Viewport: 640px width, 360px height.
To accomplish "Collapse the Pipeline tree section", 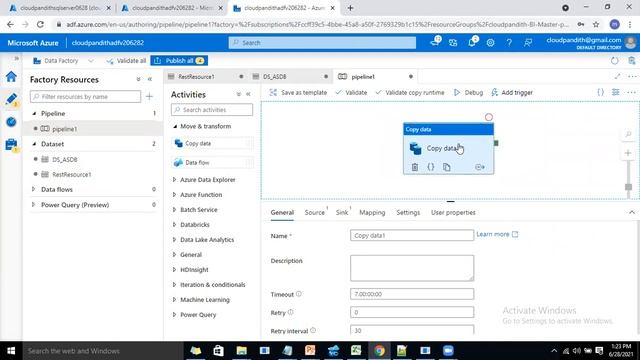I will point(34,113).
